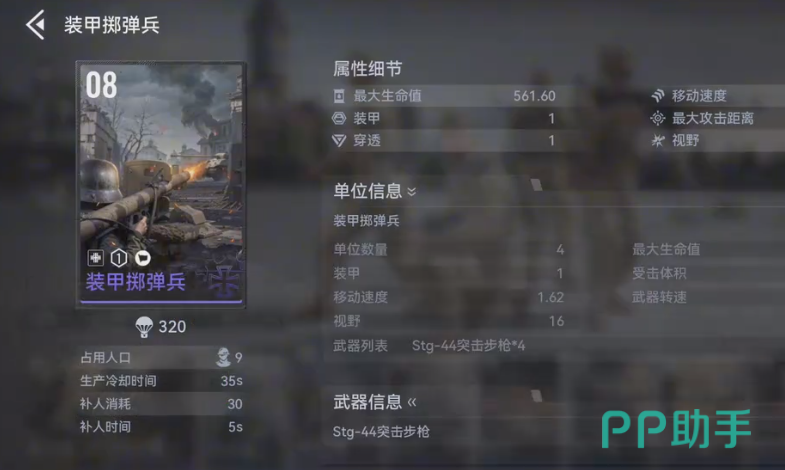
Task: Tap the parachute cost icon beside 320
Action: 144,327
